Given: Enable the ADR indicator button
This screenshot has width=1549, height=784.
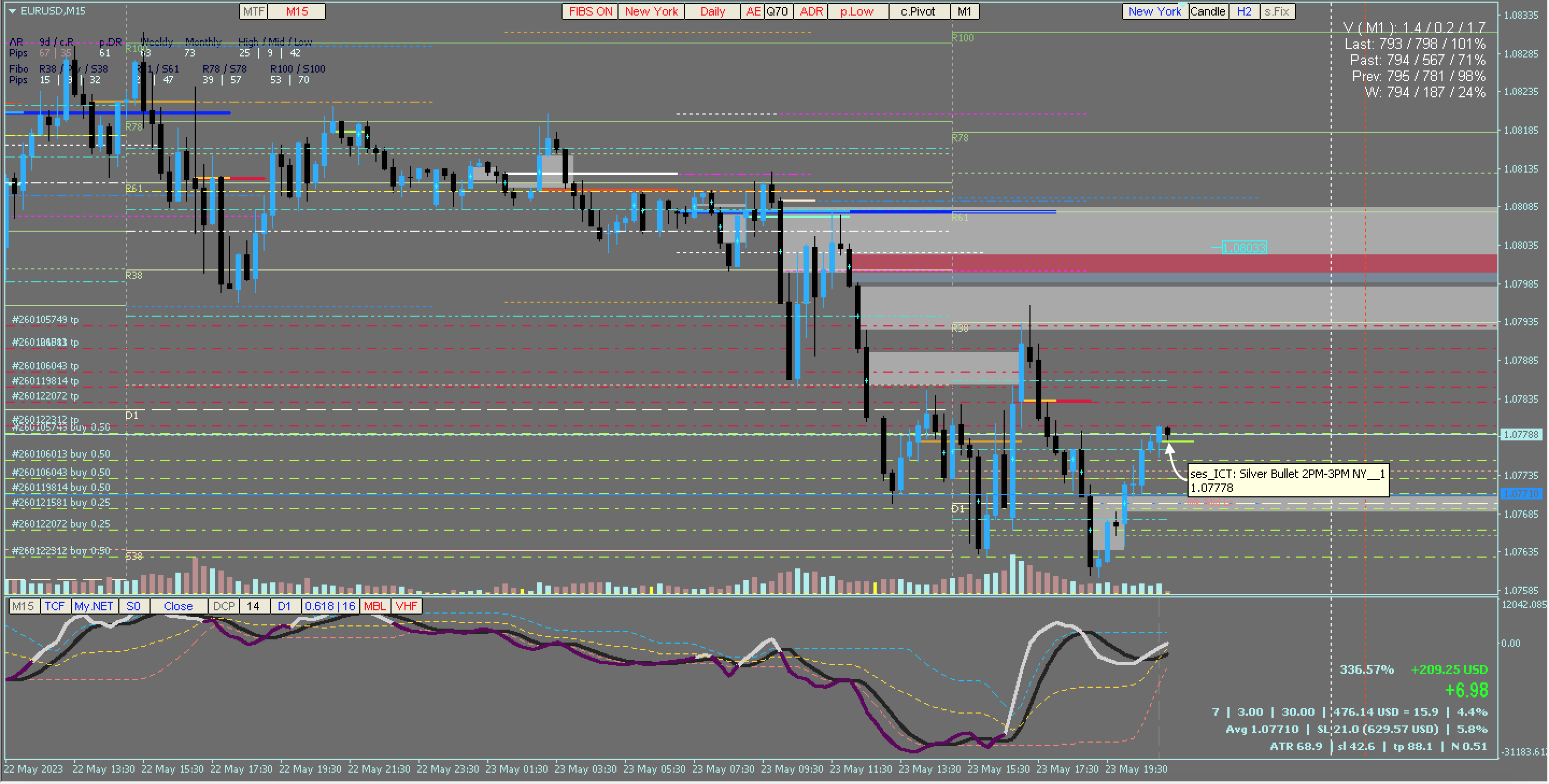Looking at the screenshot, I should tap(811, 11).
